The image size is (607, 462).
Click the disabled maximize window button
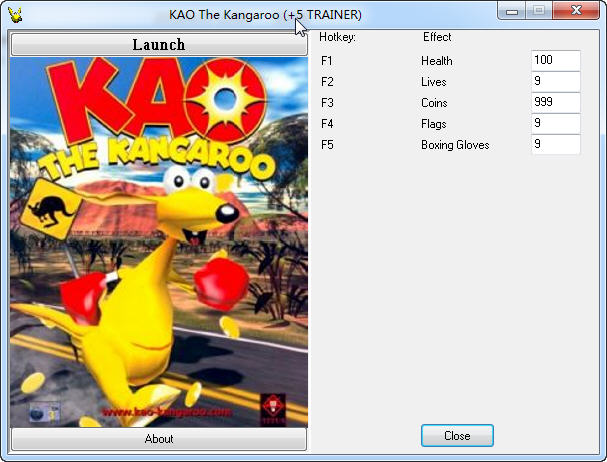(539, 10)
